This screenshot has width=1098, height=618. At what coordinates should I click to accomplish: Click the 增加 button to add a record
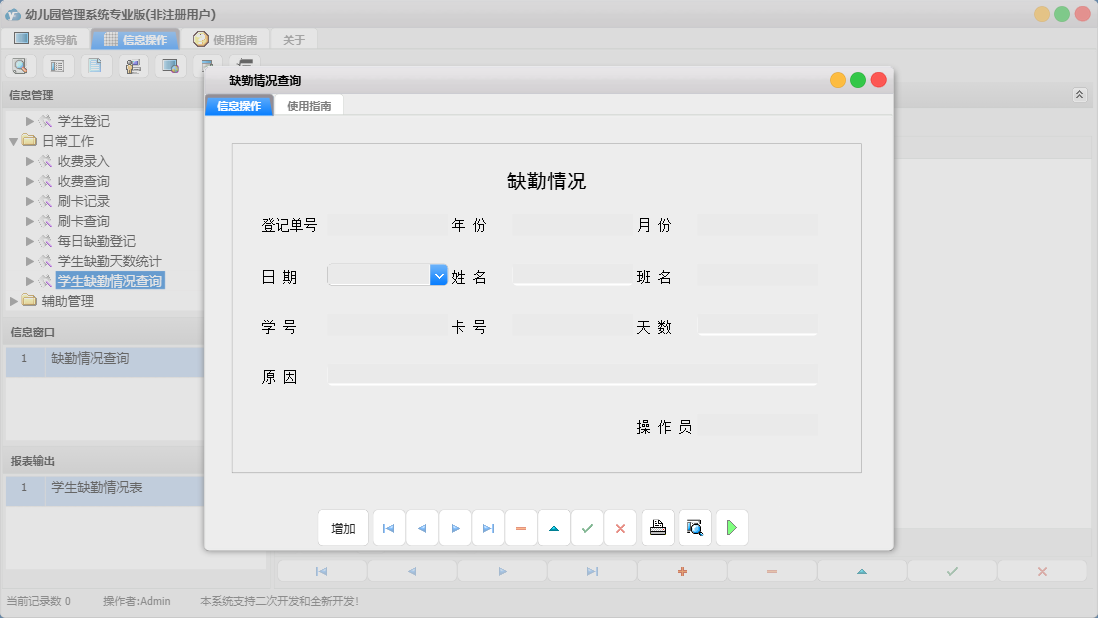tap(342, 527)
